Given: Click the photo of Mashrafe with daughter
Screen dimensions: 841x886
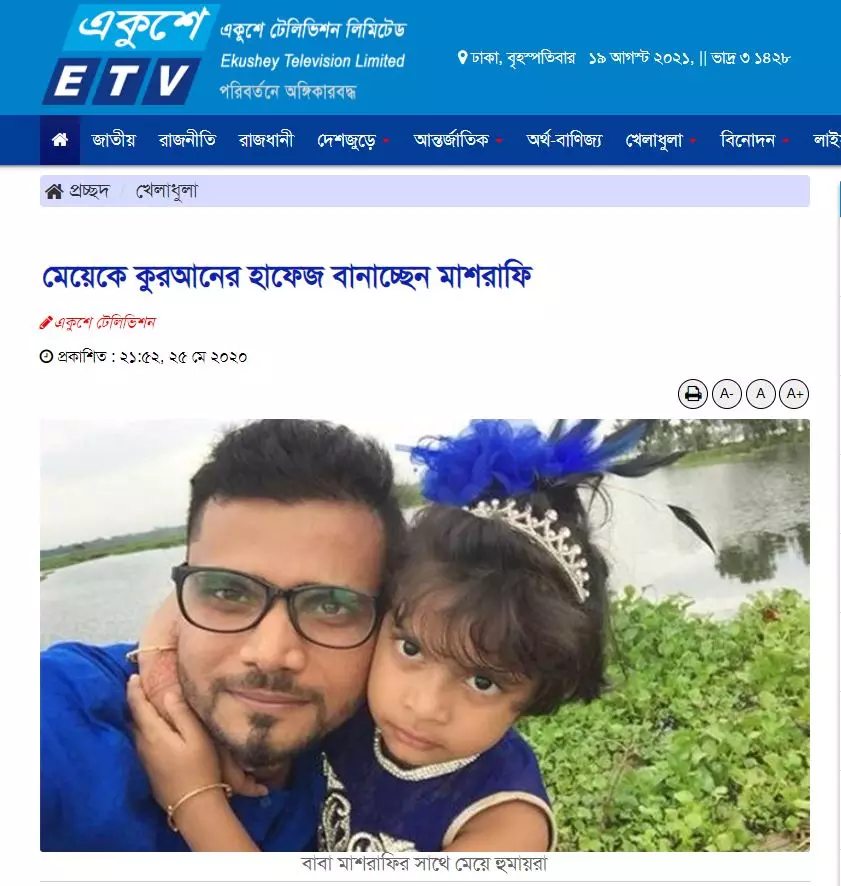Looking at the screenshot, I should coord(424,635).
